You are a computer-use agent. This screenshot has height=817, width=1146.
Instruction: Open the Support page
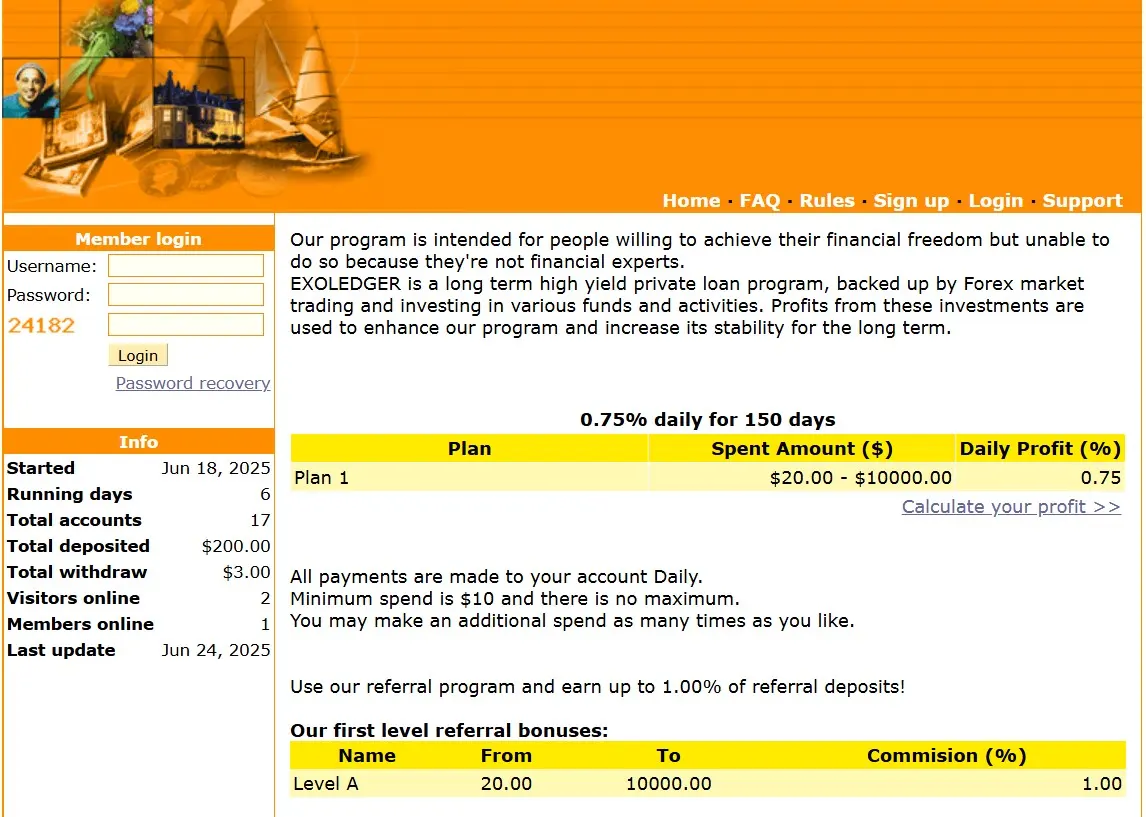[1082, 201]
